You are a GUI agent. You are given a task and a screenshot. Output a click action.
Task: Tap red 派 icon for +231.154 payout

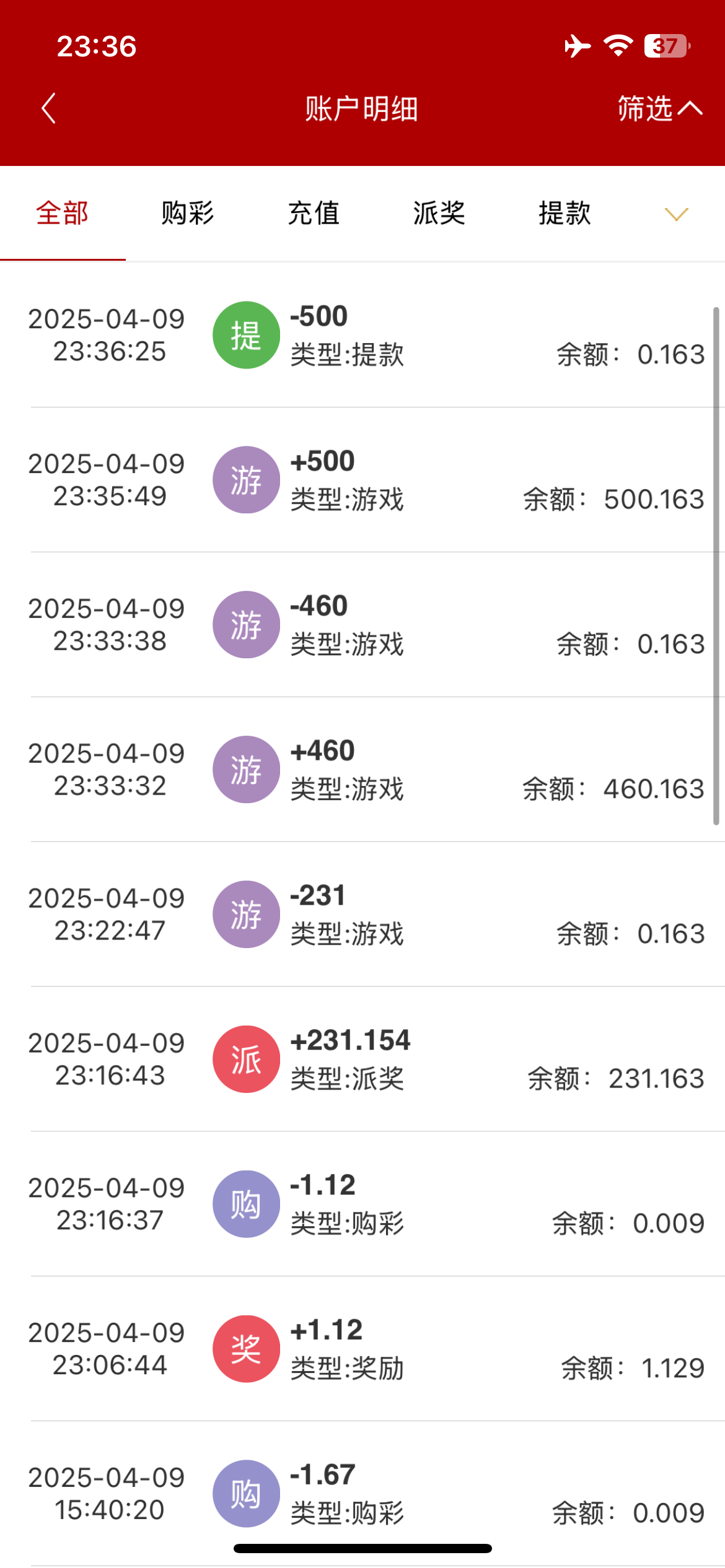click(x=246, y=1060)
